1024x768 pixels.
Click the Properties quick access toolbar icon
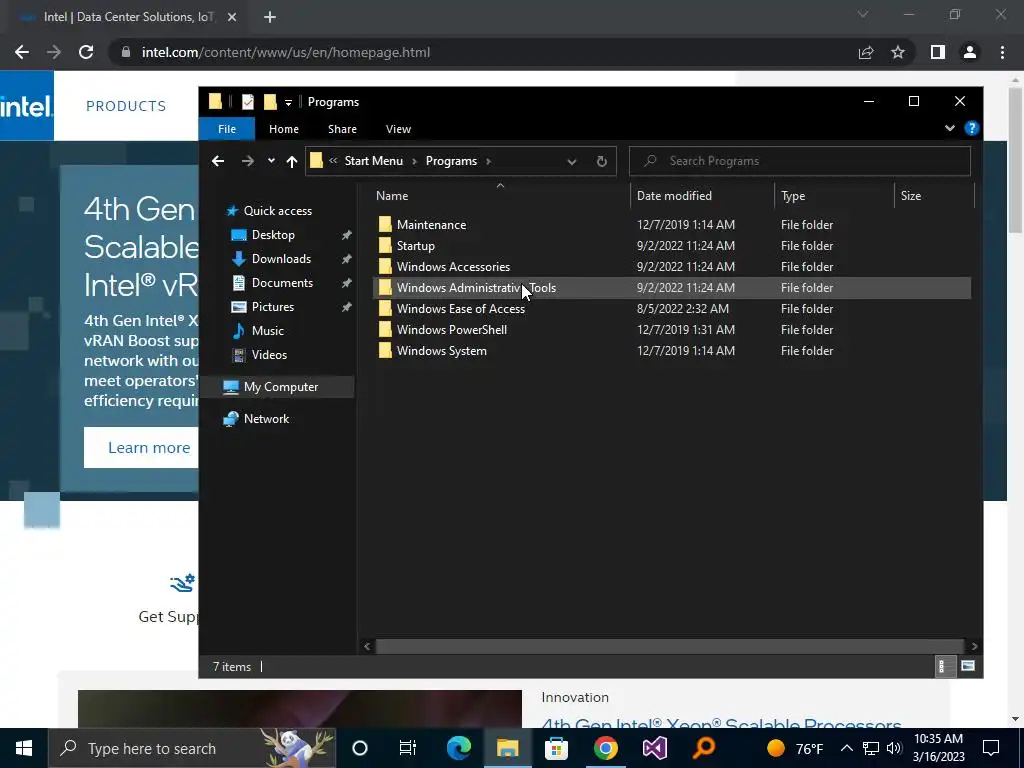[248, 102]
